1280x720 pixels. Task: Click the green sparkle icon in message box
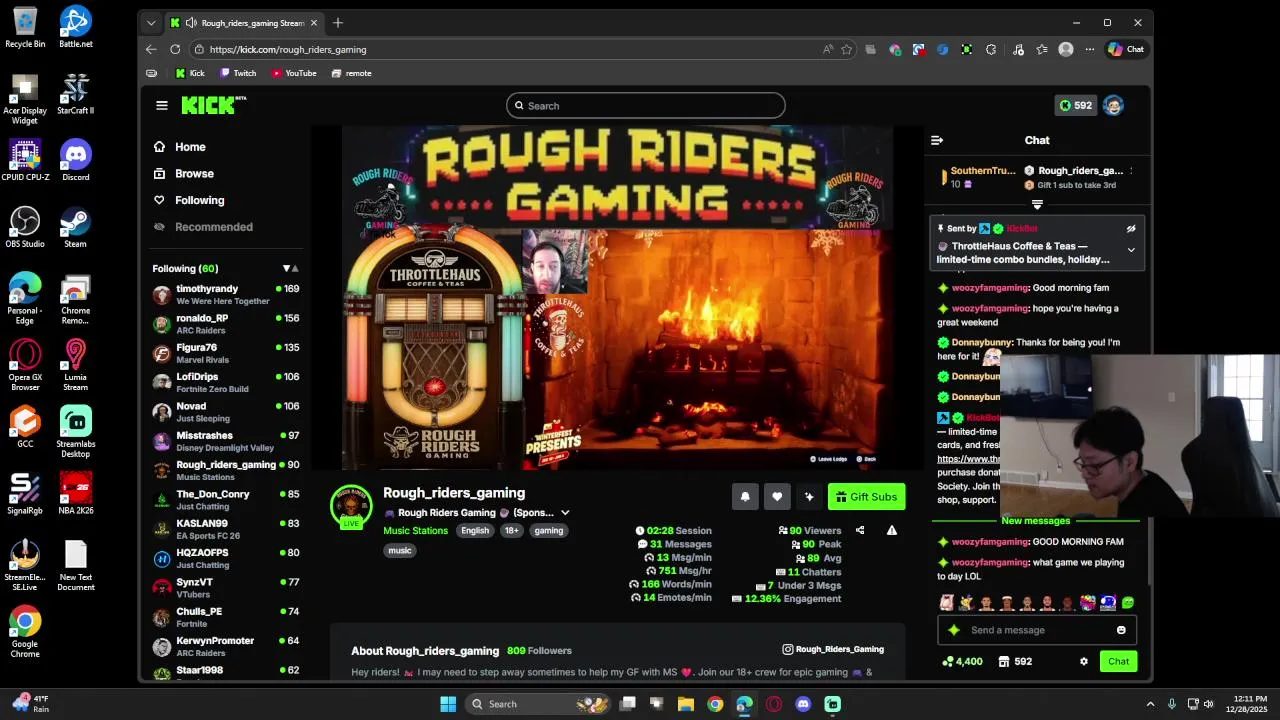tap(954, 630)
